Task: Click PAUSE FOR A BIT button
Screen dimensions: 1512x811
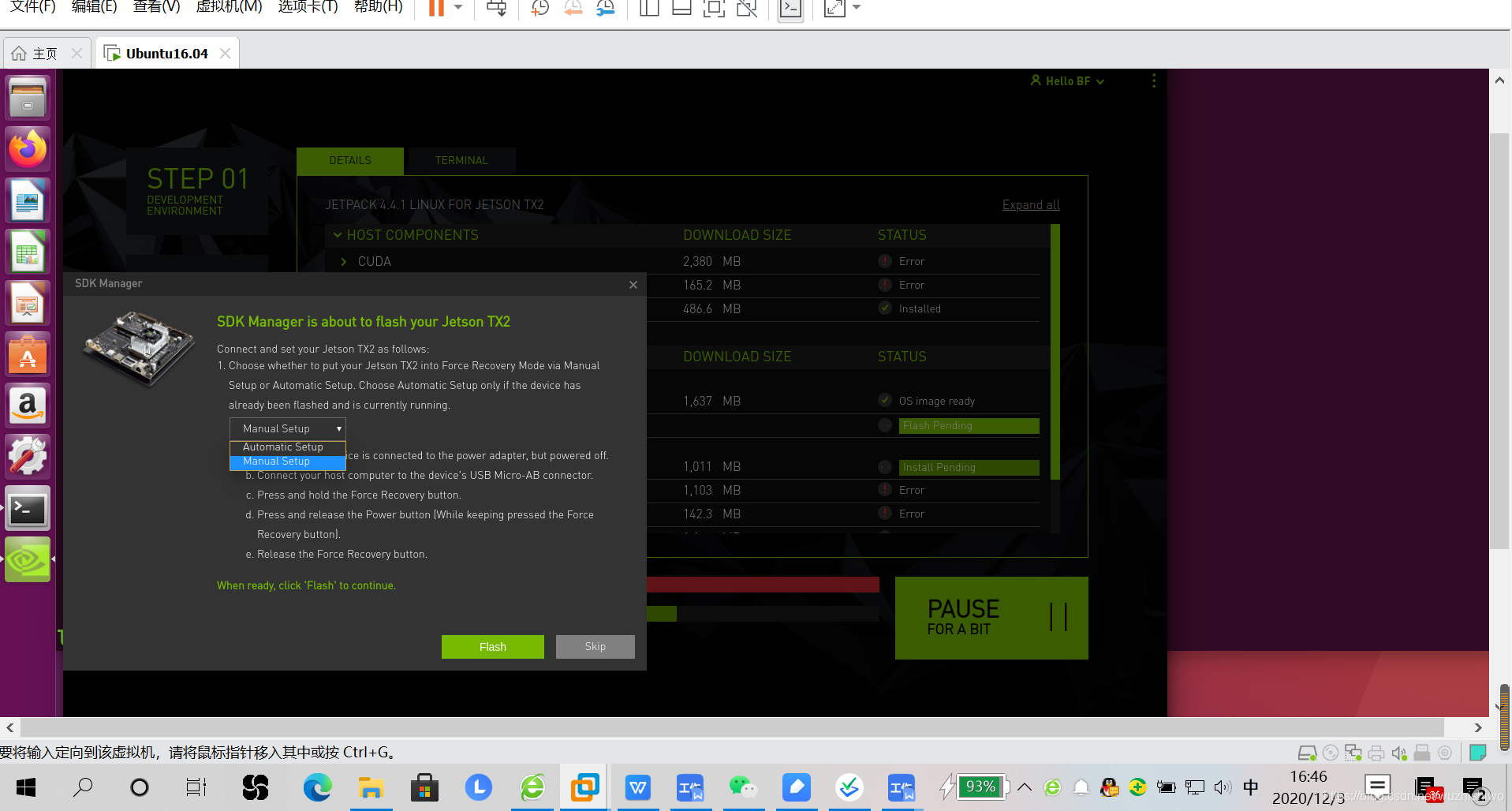Action: point(991,618)
